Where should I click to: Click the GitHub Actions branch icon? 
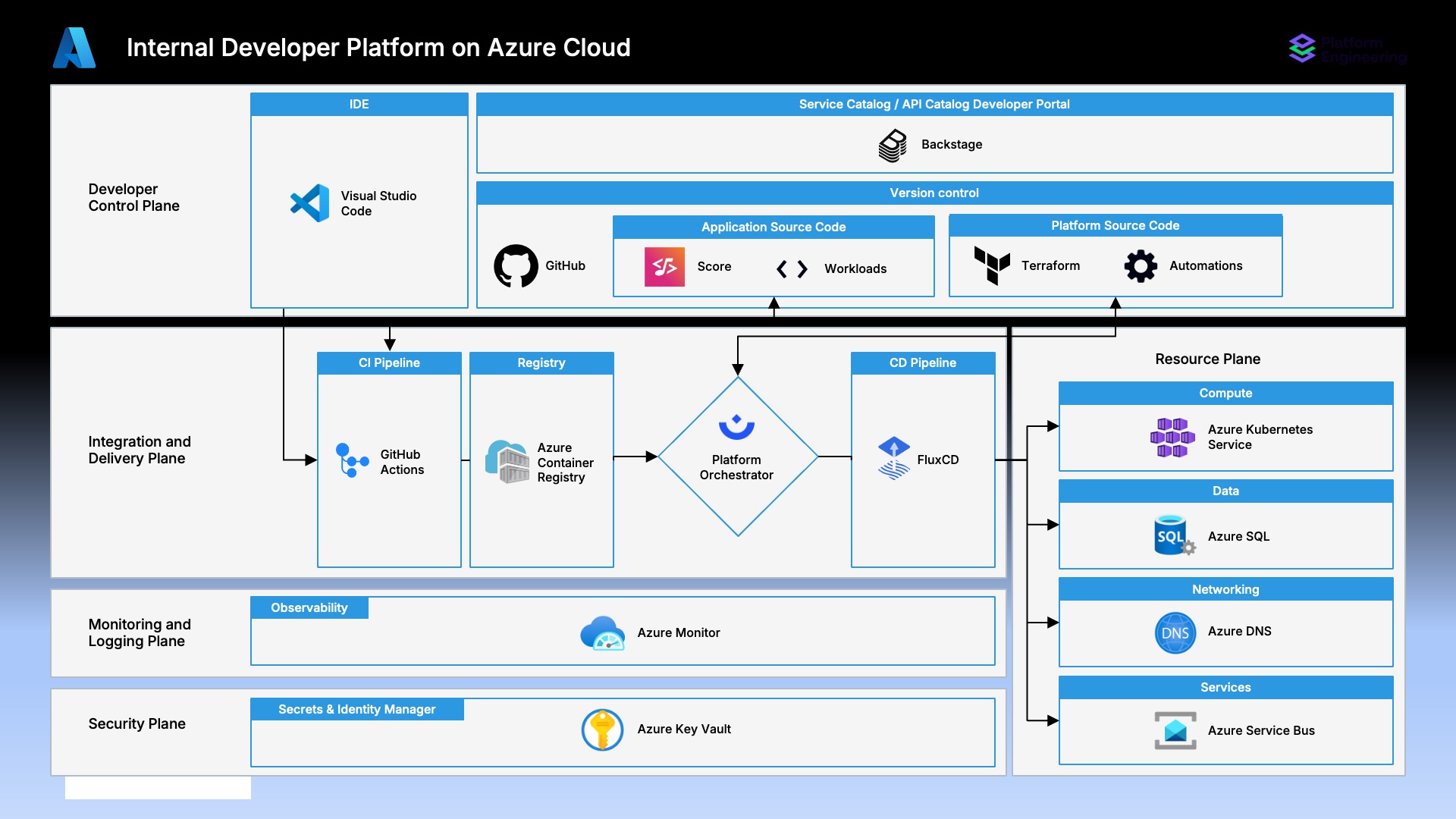(x=352, y=460)
